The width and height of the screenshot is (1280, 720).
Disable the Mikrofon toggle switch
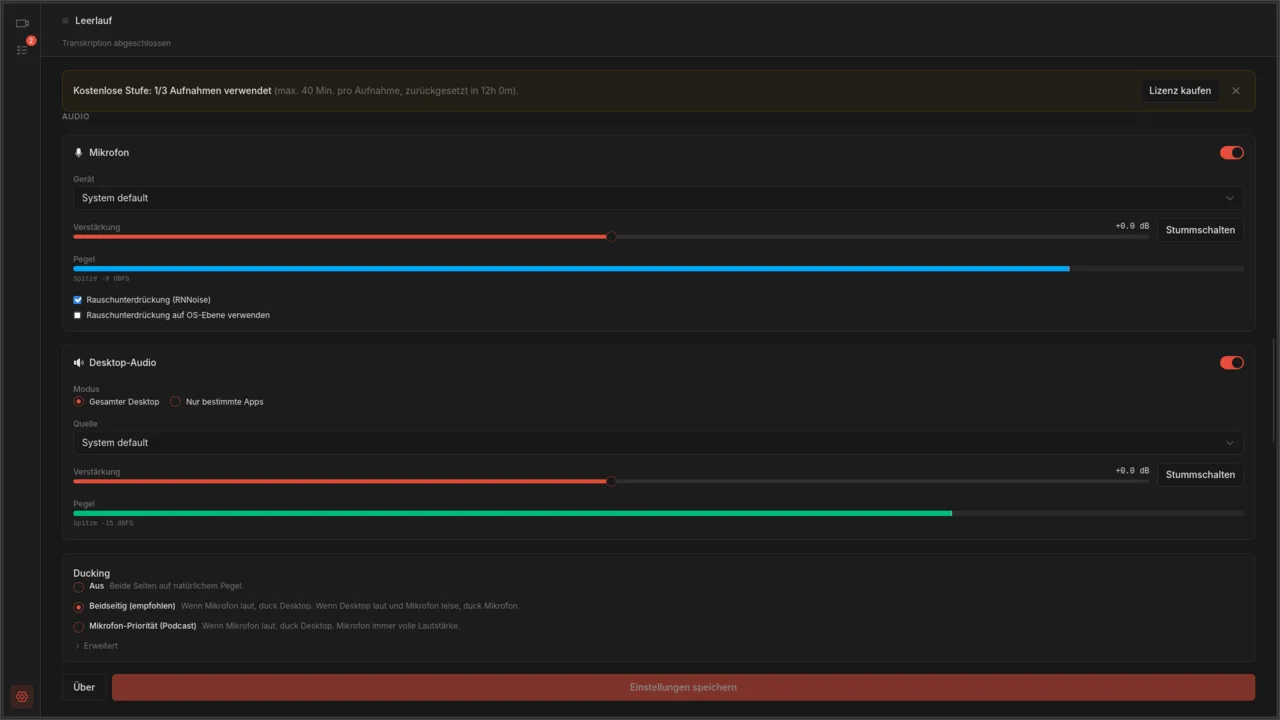(1232, 153)
